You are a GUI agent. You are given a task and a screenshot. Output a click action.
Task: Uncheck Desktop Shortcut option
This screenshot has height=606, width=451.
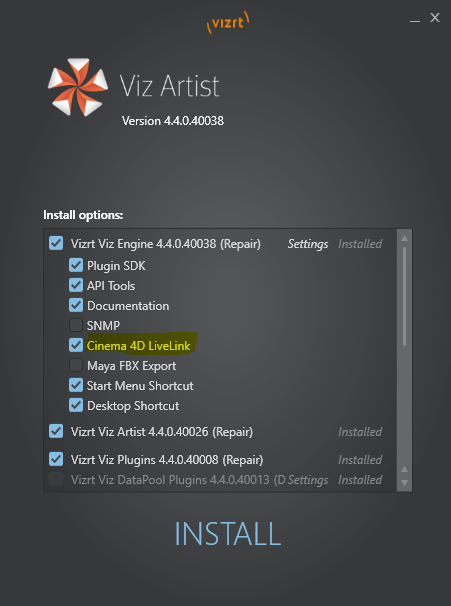point(76,405)
